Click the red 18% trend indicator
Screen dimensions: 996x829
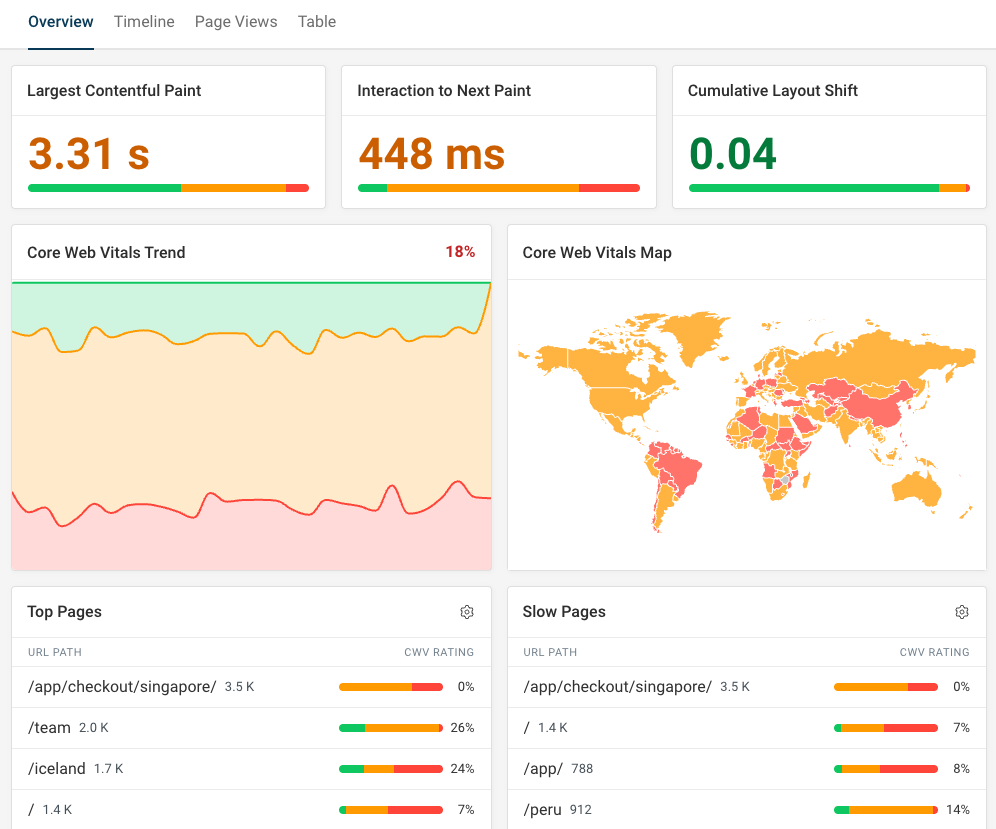461,252
